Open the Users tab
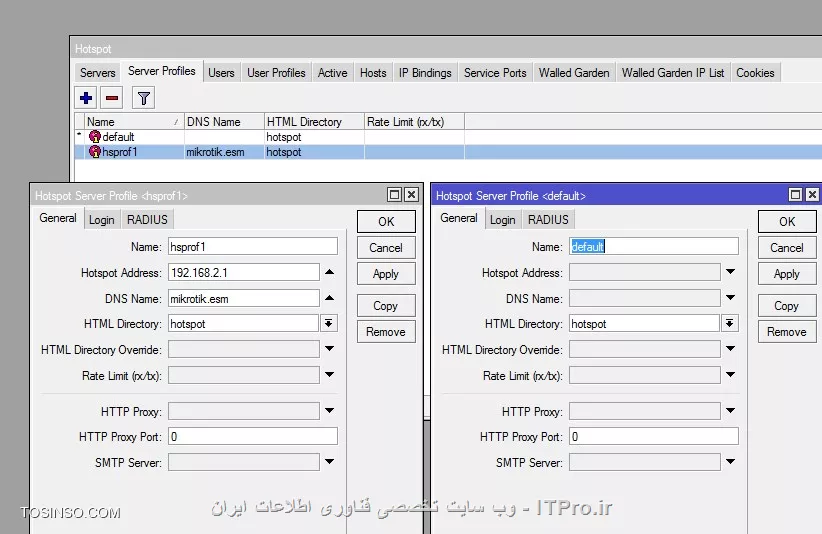 click(221, 73)
